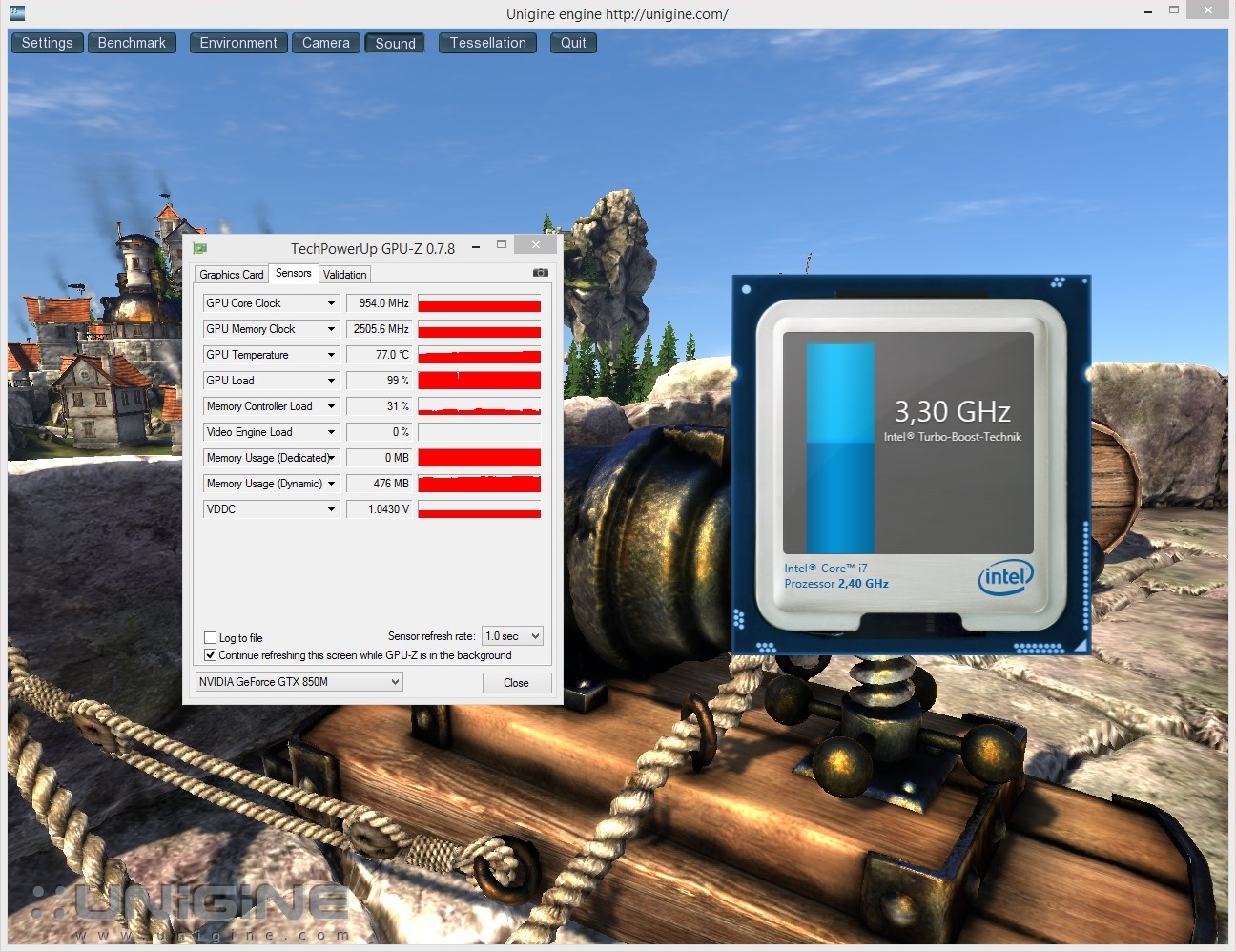
Task: Click the 0 MB dedicated memory value
Action: coord(379,458)
